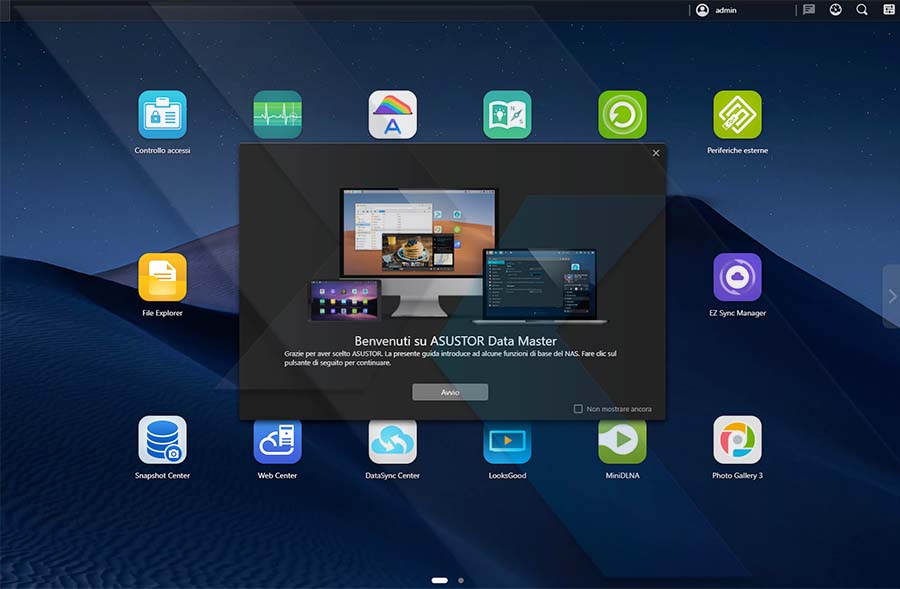Open the Snapshot Center app
This screenshot has width=900, height=589.
point(162,440)
